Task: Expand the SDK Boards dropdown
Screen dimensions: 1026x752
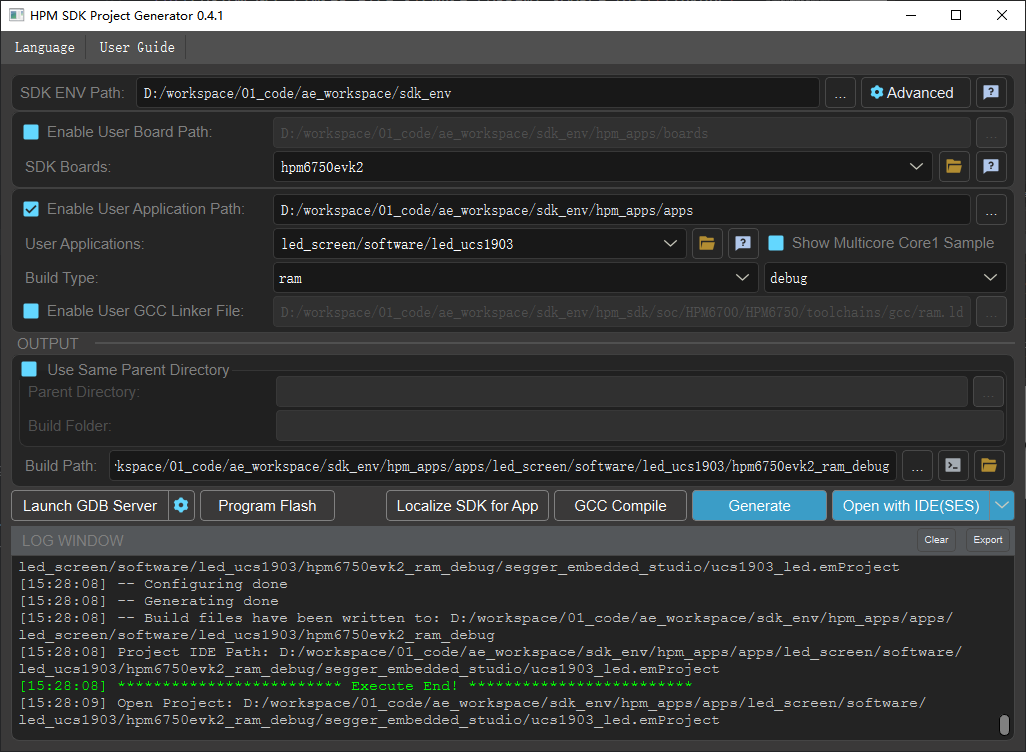Action: tap(916, 167)
